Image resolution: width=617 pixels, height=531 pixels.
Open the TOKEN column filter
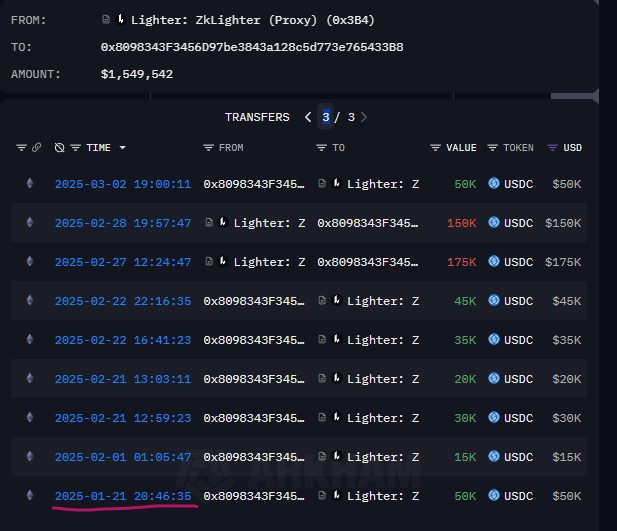click(x=492, y=148)
